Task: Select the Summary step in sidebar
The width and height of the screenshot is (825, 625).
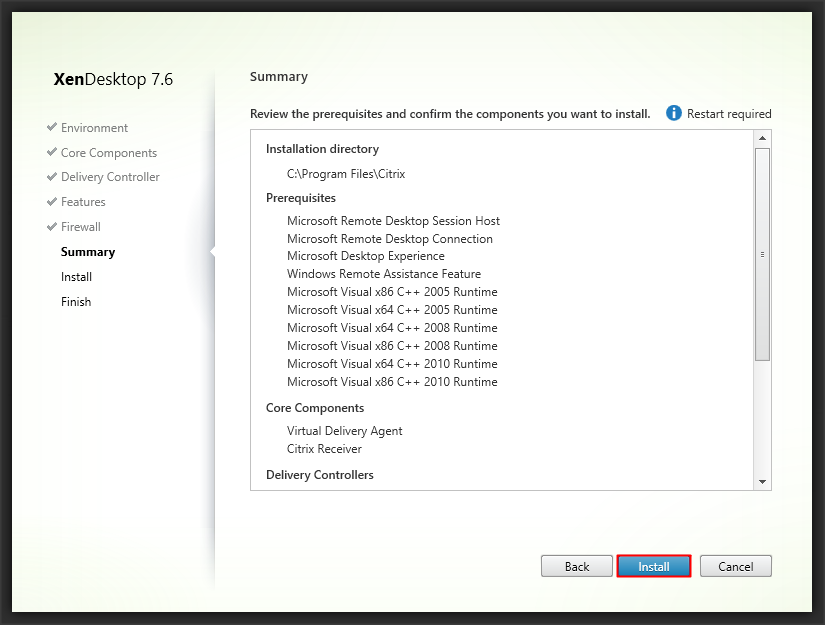Action: pos(88,252)
